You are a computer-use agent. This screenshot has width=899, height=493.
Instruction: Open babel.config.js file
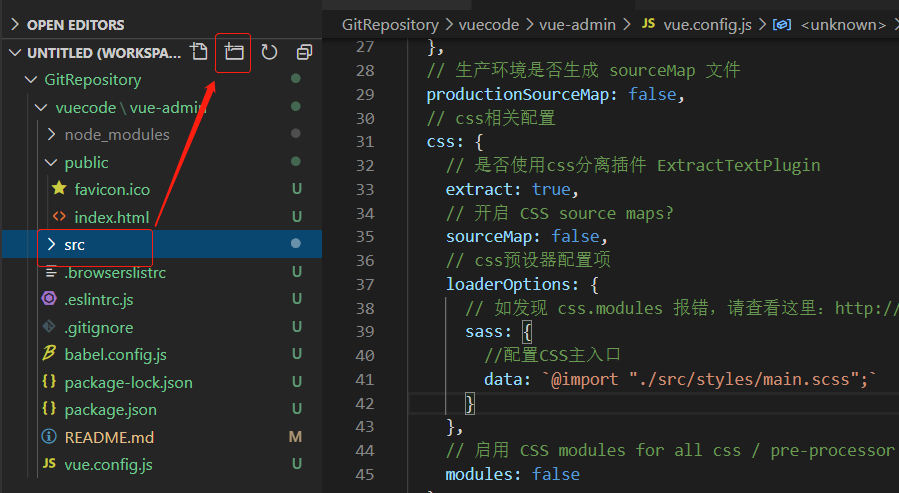coord(116,355)
